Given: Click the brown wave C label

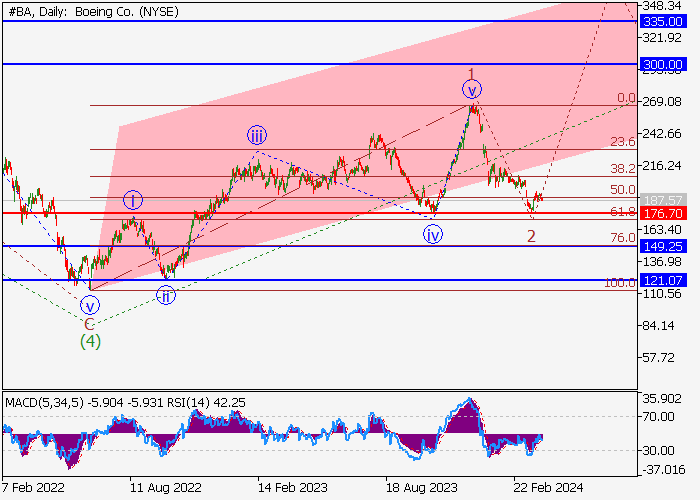Looking at the screenshot, I should tap(89, 325).
